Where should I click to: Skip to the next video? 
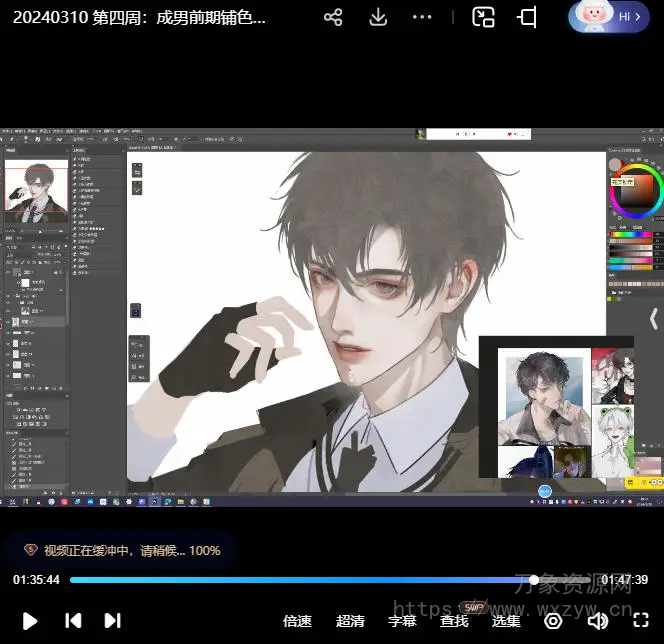[113, 620]
